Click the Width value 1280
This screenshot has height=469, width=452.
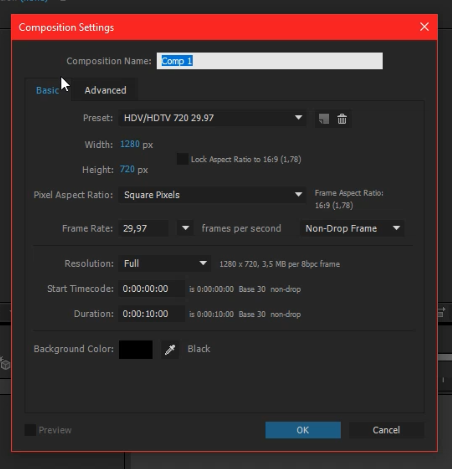(x=130, y=144)
